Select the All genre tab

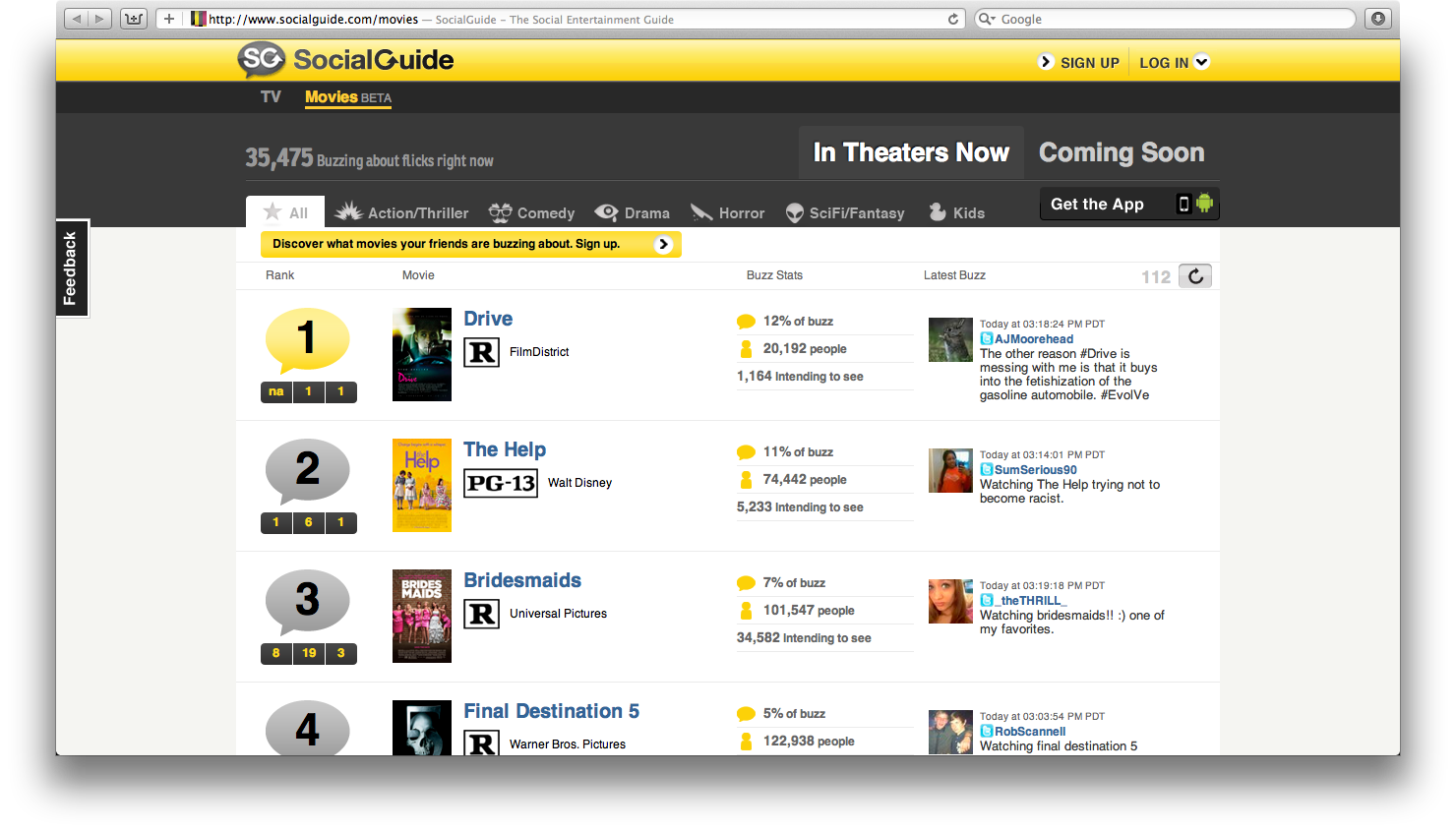[x=285, y=212]
